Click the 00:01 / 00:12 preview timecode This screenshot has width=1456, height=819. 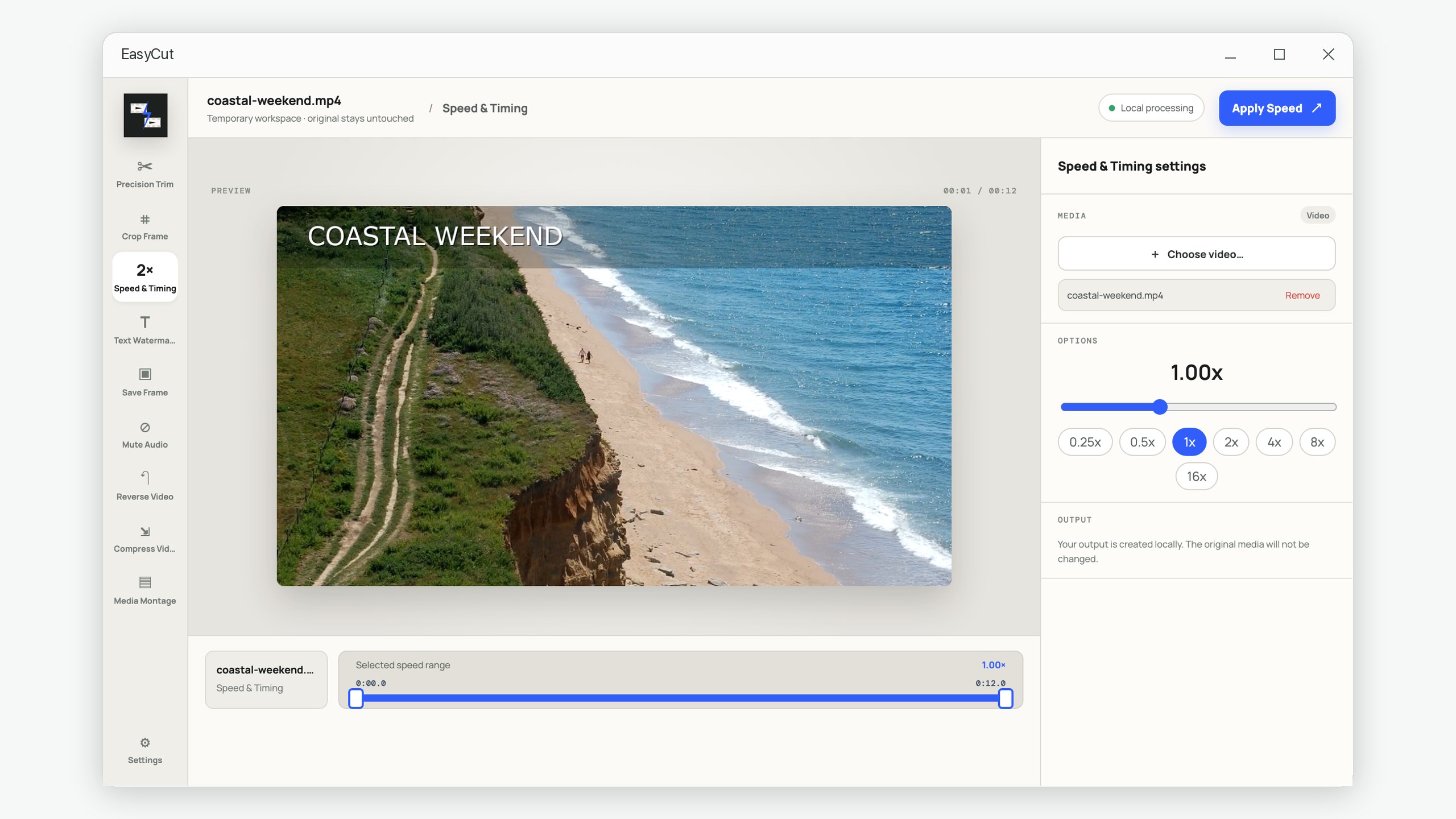pyautogui.click(x=979, y=191)
